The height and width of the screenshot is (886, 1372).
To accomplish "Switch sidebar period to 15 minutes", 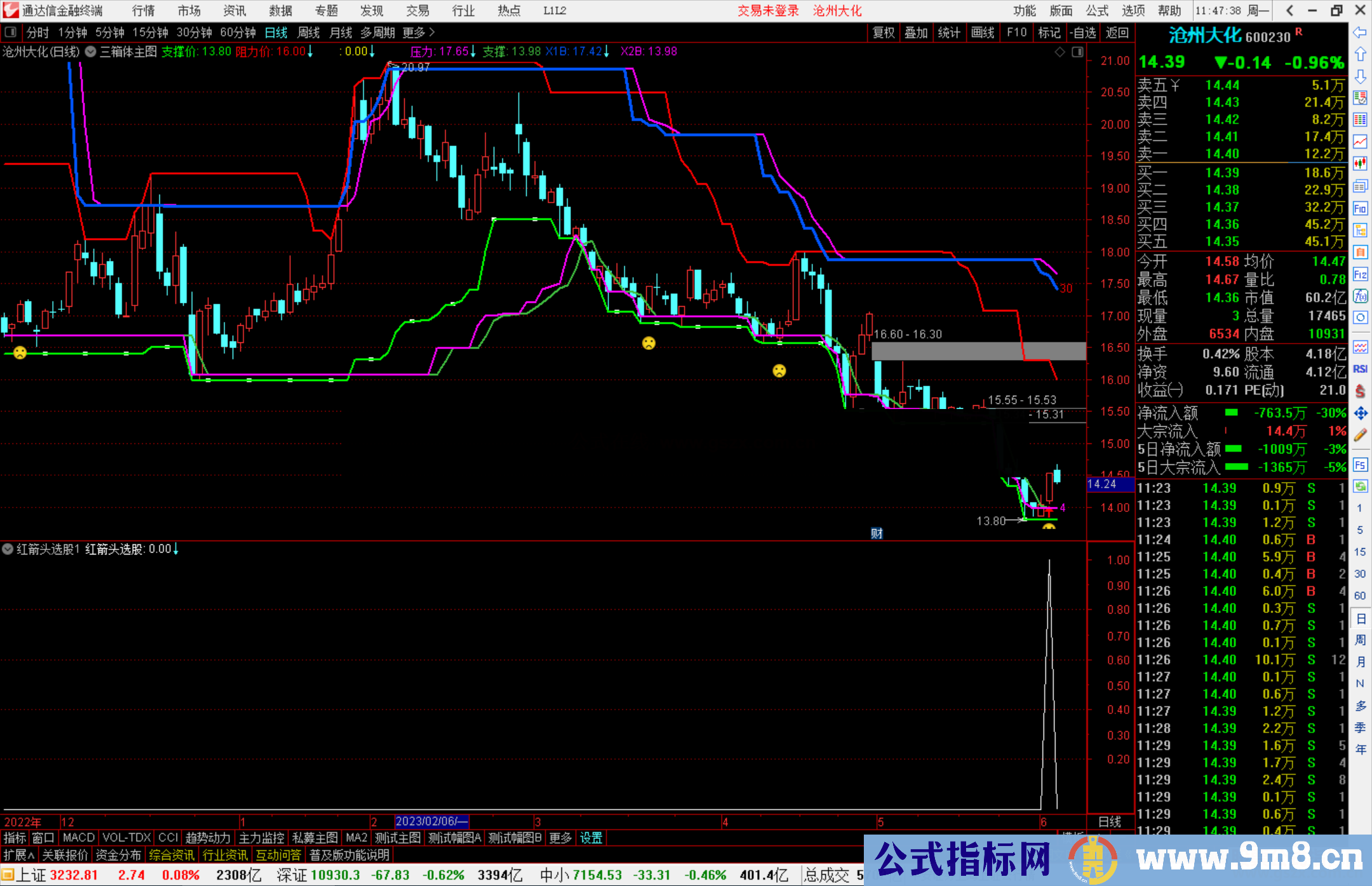I will click(x=1360, y=551).
